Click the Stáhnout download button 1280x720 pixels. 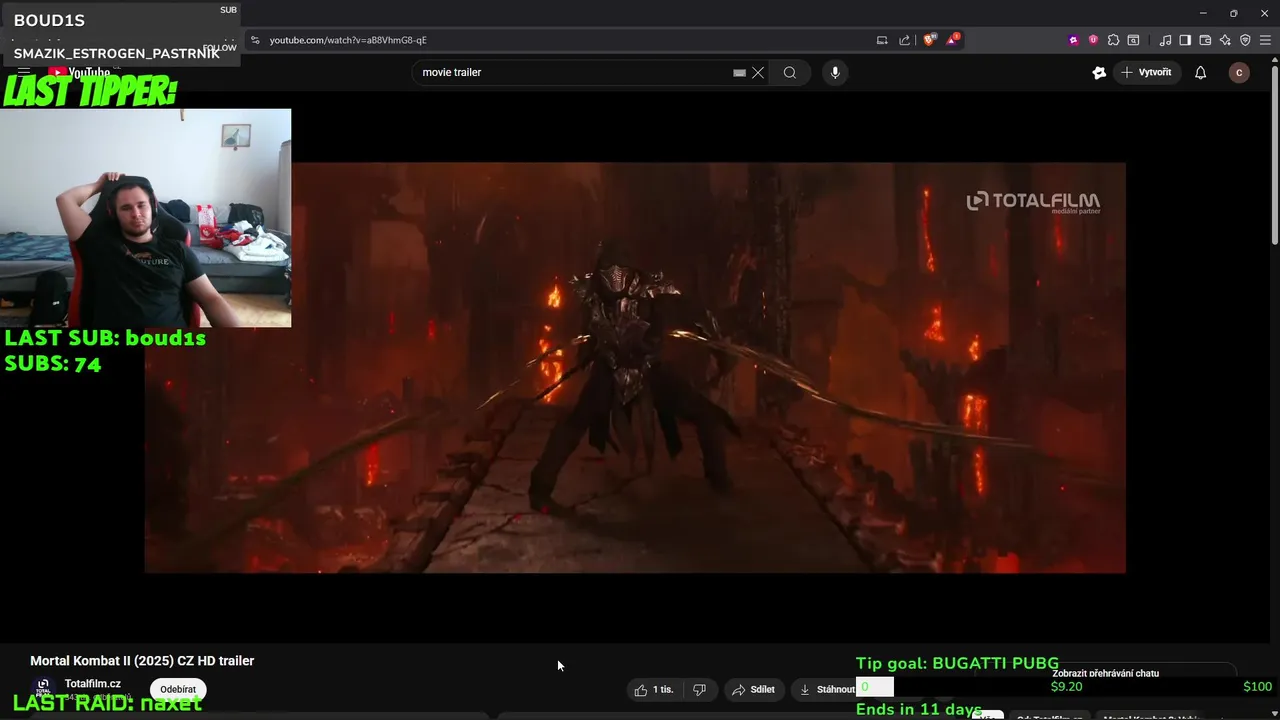(x=826, y=689)
